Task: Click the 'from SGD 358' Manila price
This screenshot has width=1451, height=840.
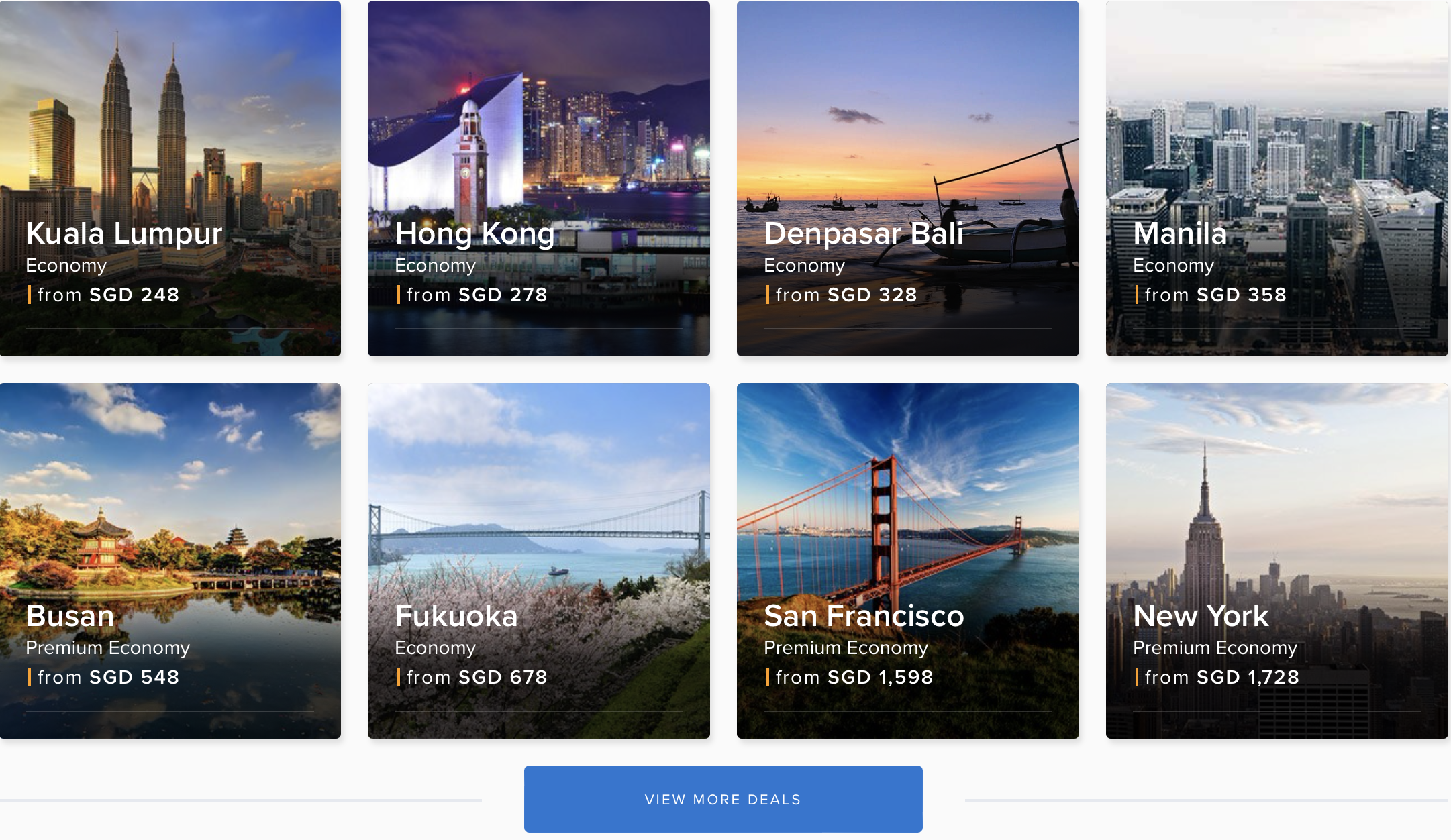Action: click(x=1215, y=295)
